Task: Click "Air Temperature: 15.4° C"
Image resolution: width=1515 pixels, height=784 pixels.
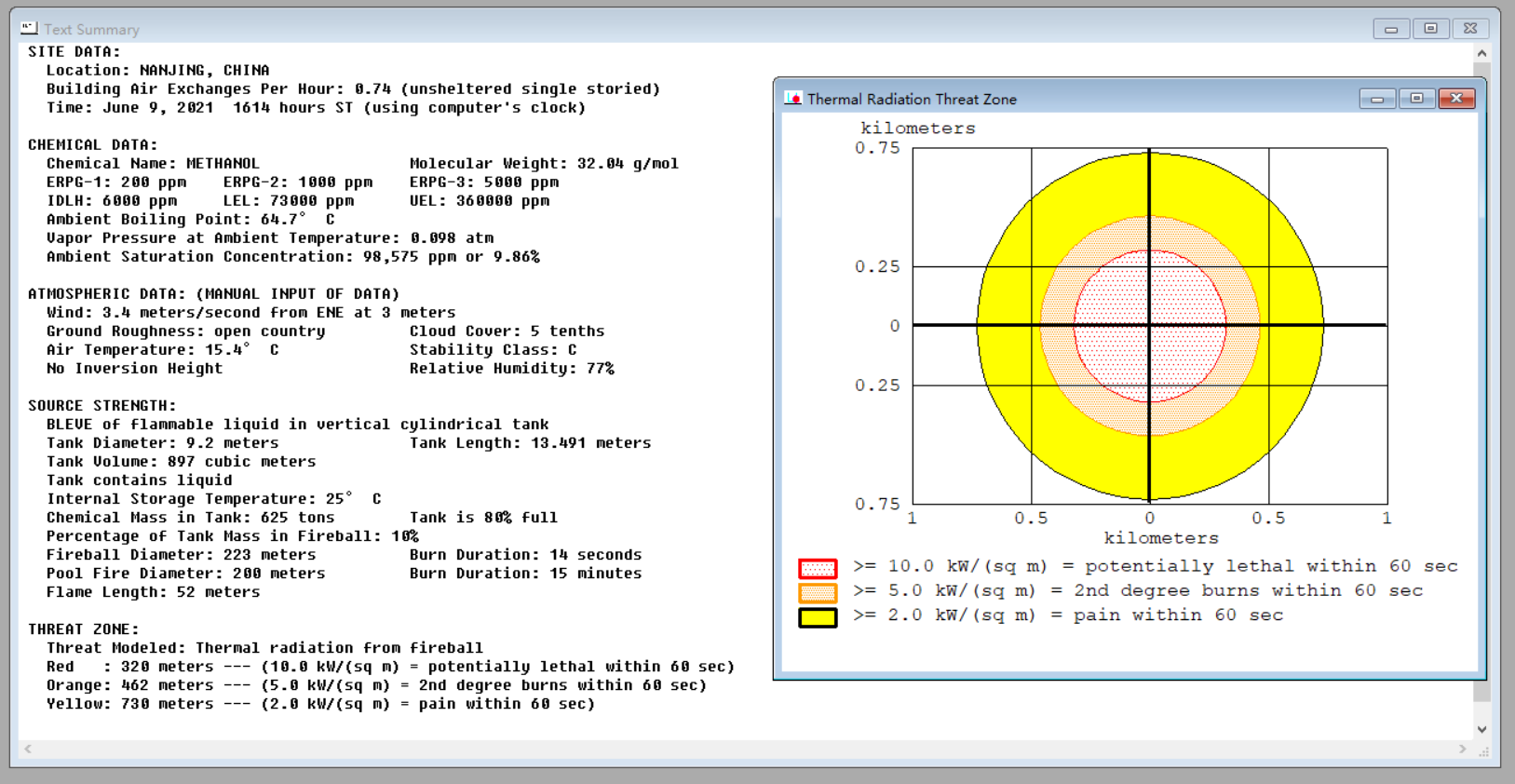Action: click(x=163, y=350)
